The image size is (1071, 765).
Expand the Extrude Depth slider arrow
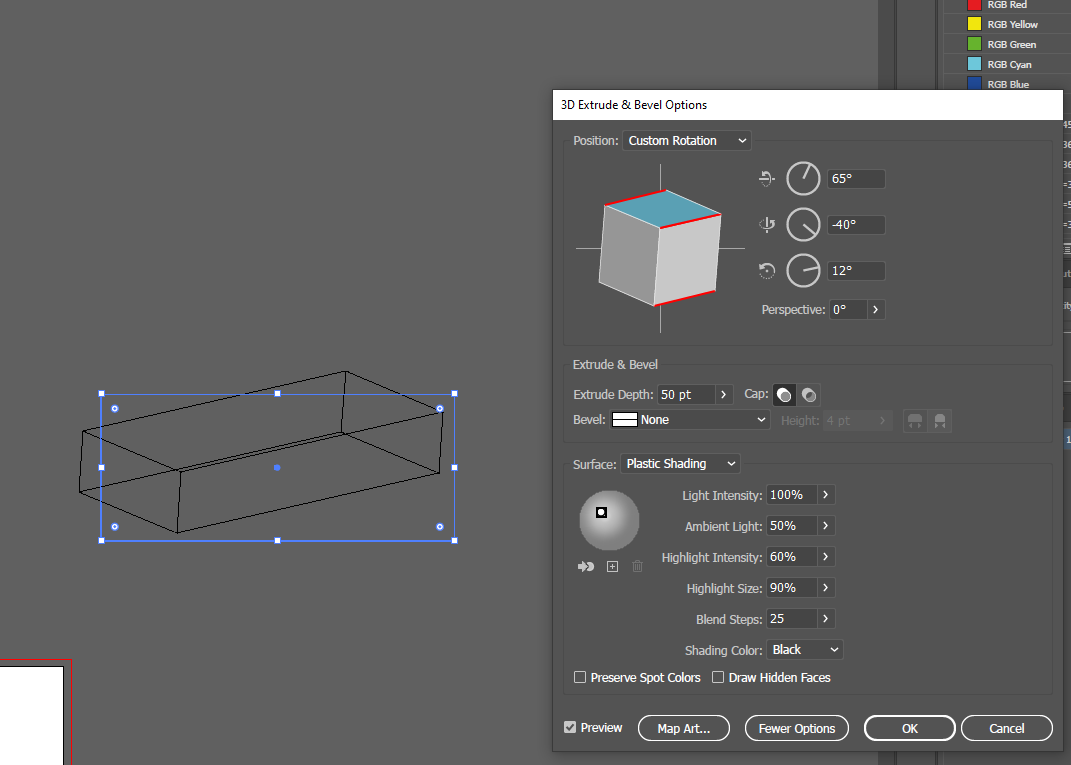click(724, 394)
